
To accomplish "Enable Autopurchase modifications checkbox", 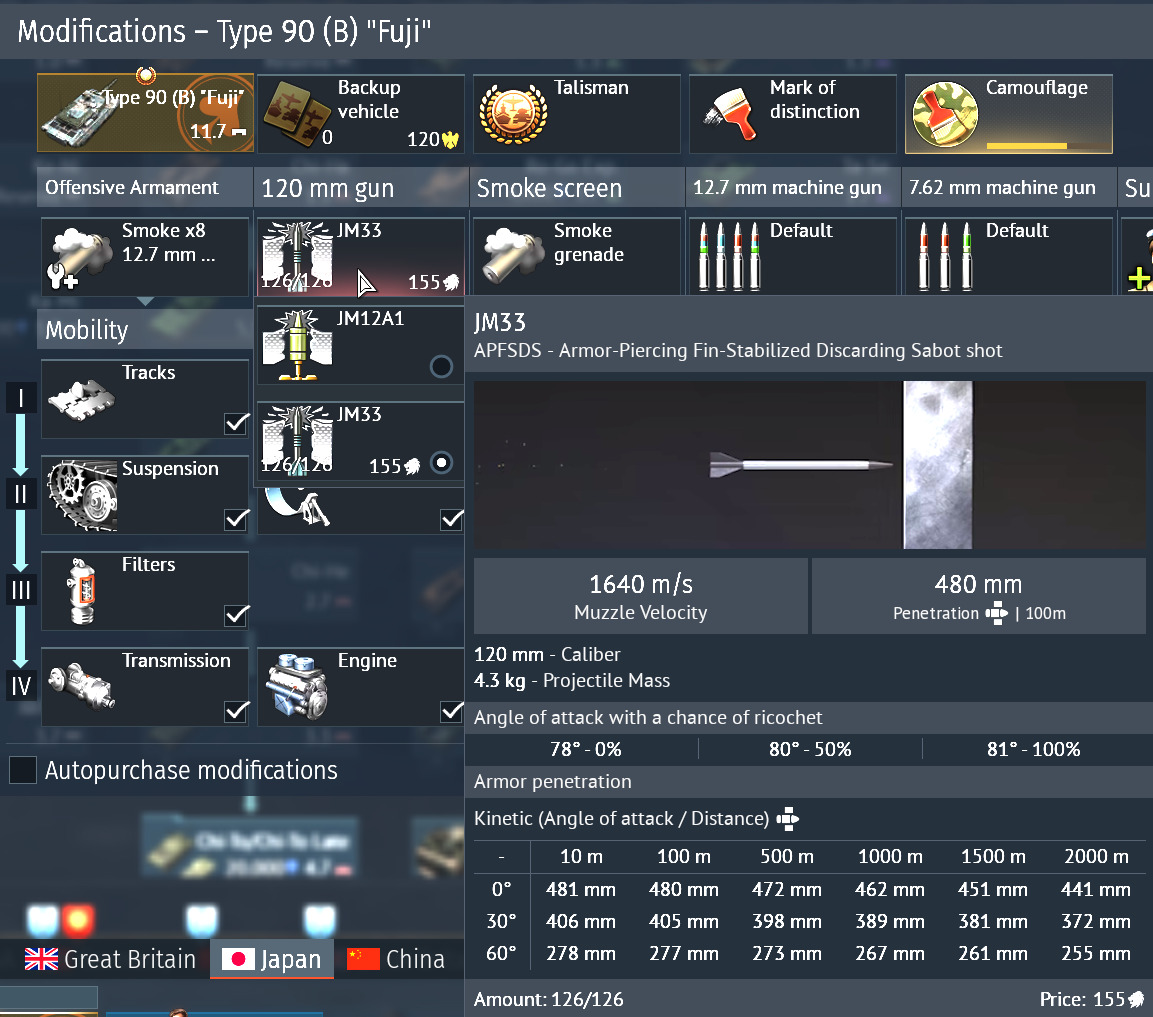I will 23,771.
